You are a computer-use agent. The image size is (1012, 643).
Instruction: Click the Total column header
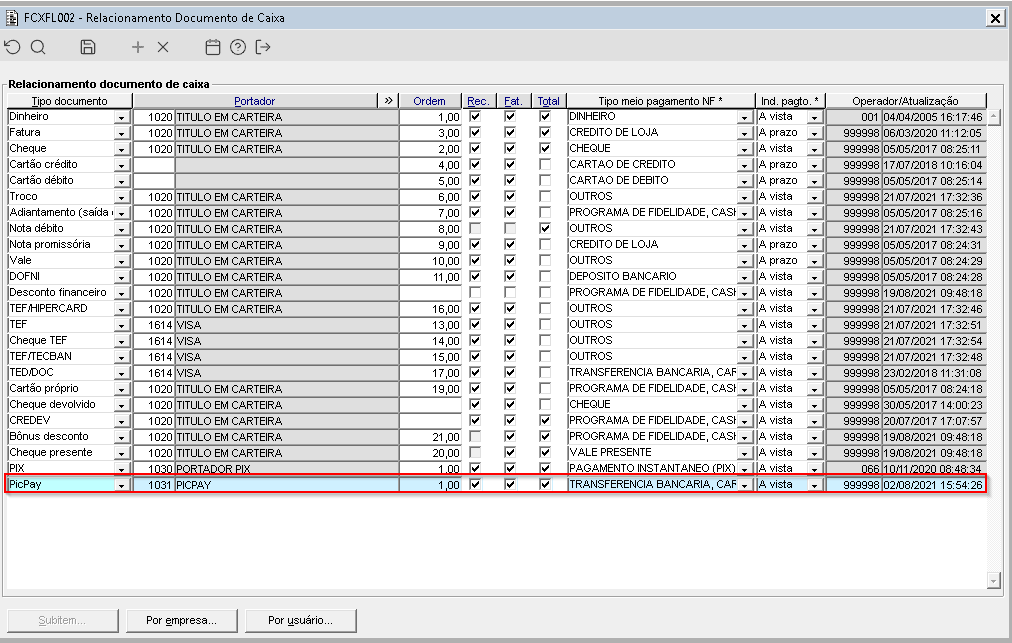[549, 101]
